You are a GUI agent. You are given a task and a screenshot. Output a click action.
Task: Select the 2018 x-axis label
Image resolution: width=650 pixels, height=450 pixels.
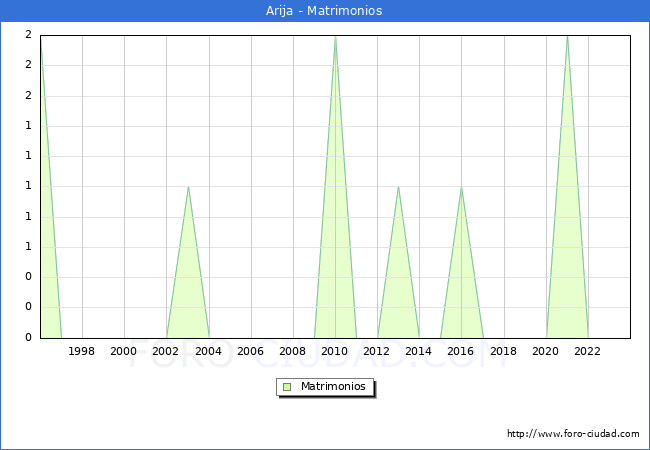pos(503,351)
